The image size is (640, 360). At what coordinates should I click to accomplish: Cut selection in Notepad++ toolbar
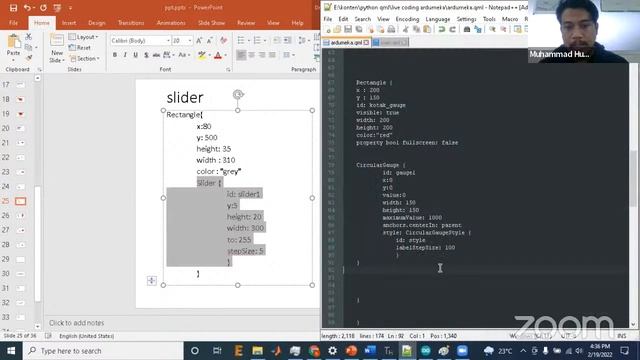(406, 29)
